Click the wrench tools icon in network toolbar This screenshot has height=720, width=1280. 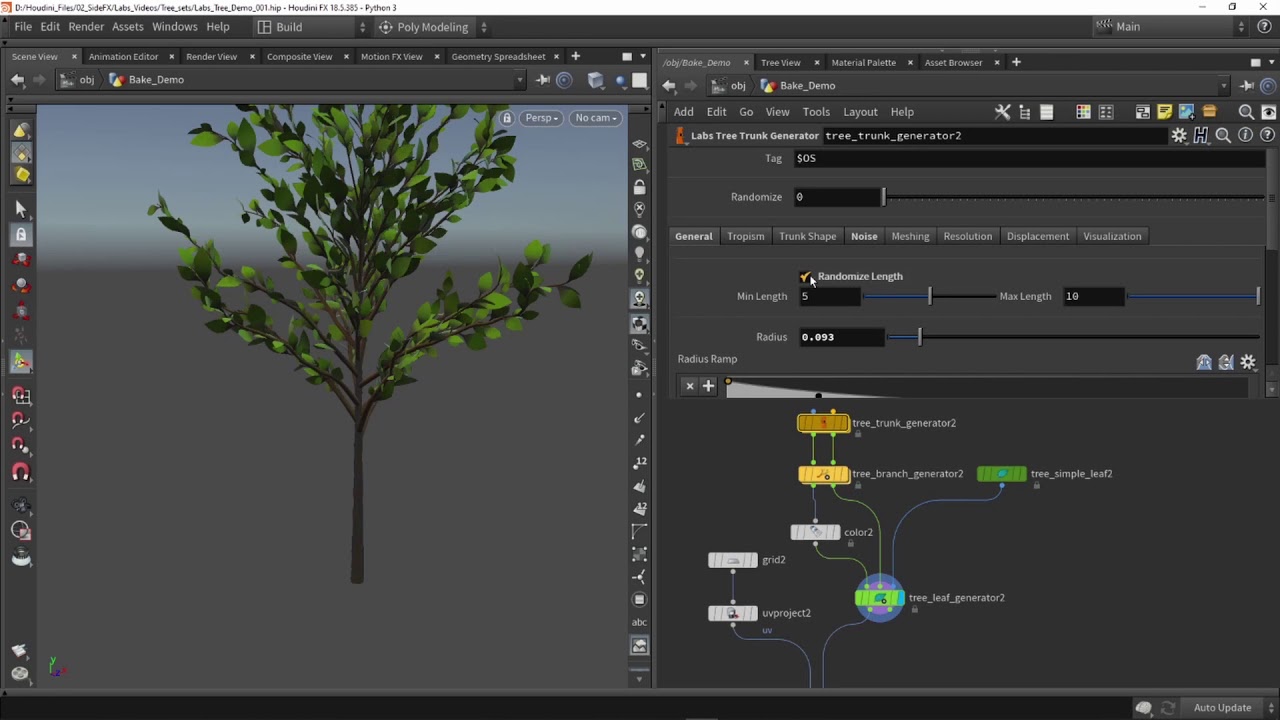(1003, 112)
